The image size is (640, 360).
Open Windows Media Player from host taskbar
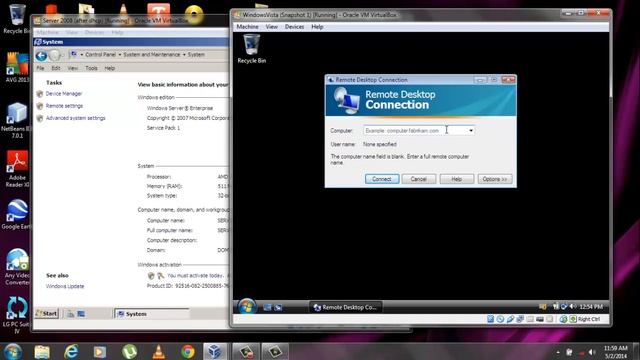coord(100,351)
